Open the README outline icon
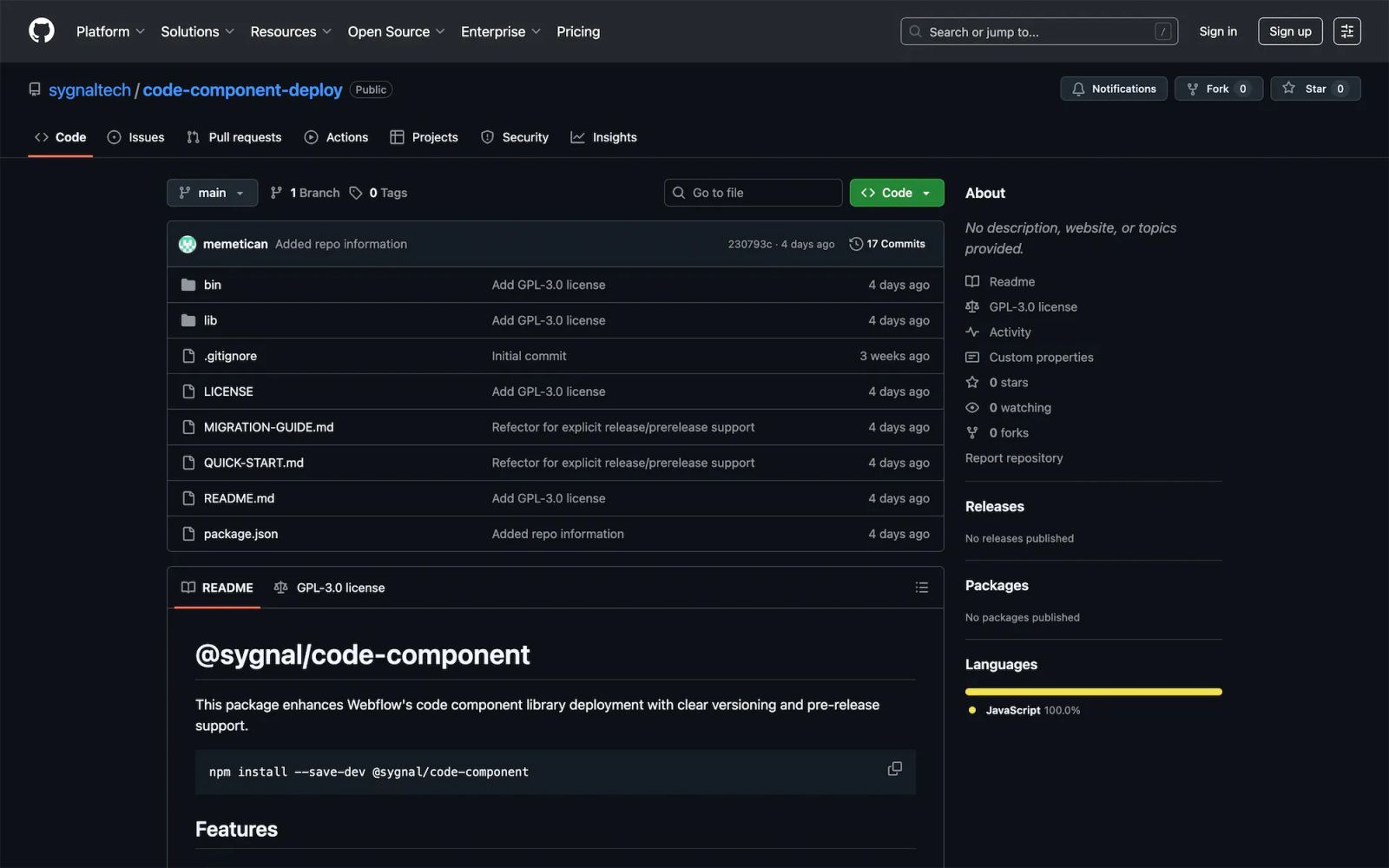This screenshot has height=868, width=1389. pos(921,588)
